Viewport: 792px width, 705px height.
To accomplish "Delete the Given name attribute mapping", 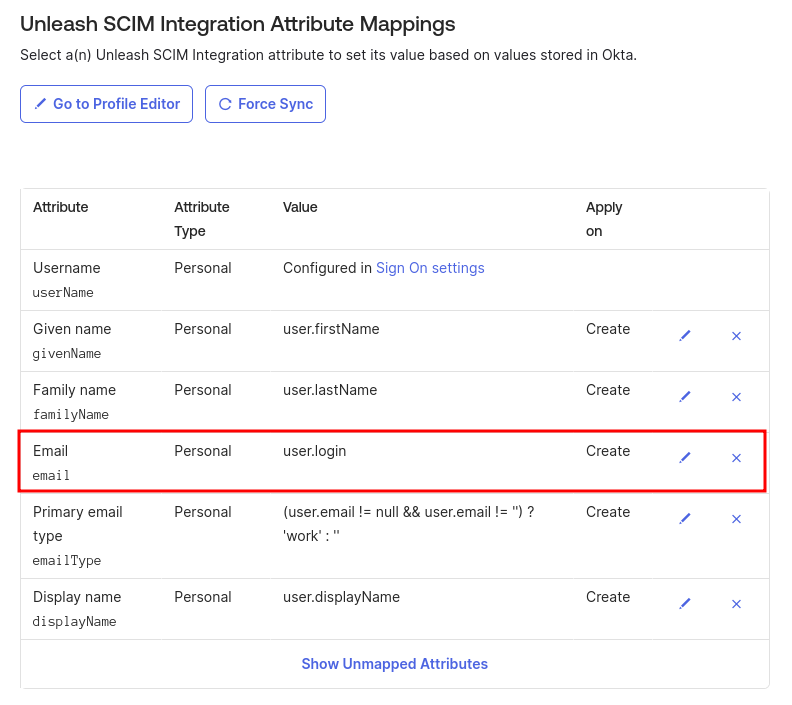I will [736, 336].
